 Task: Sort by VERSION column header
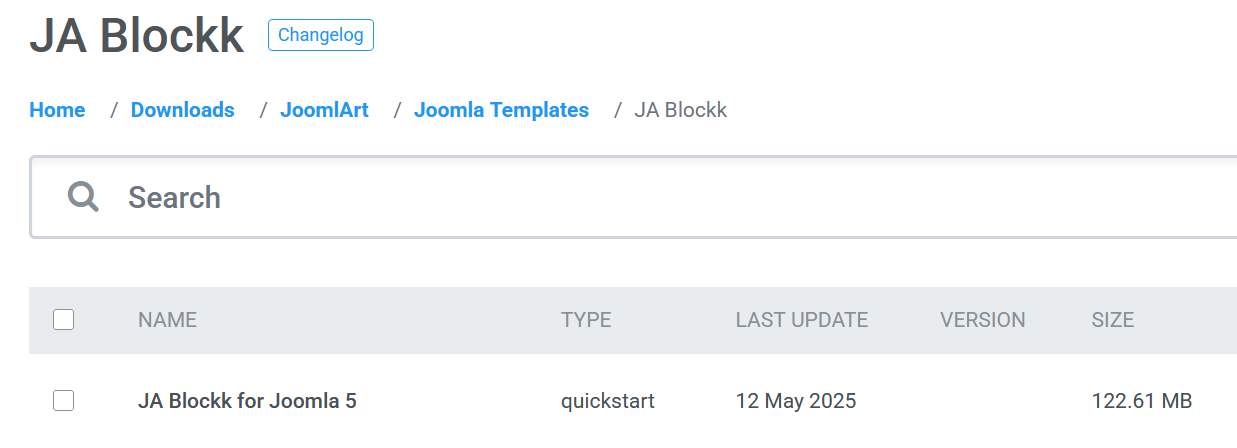982,320
